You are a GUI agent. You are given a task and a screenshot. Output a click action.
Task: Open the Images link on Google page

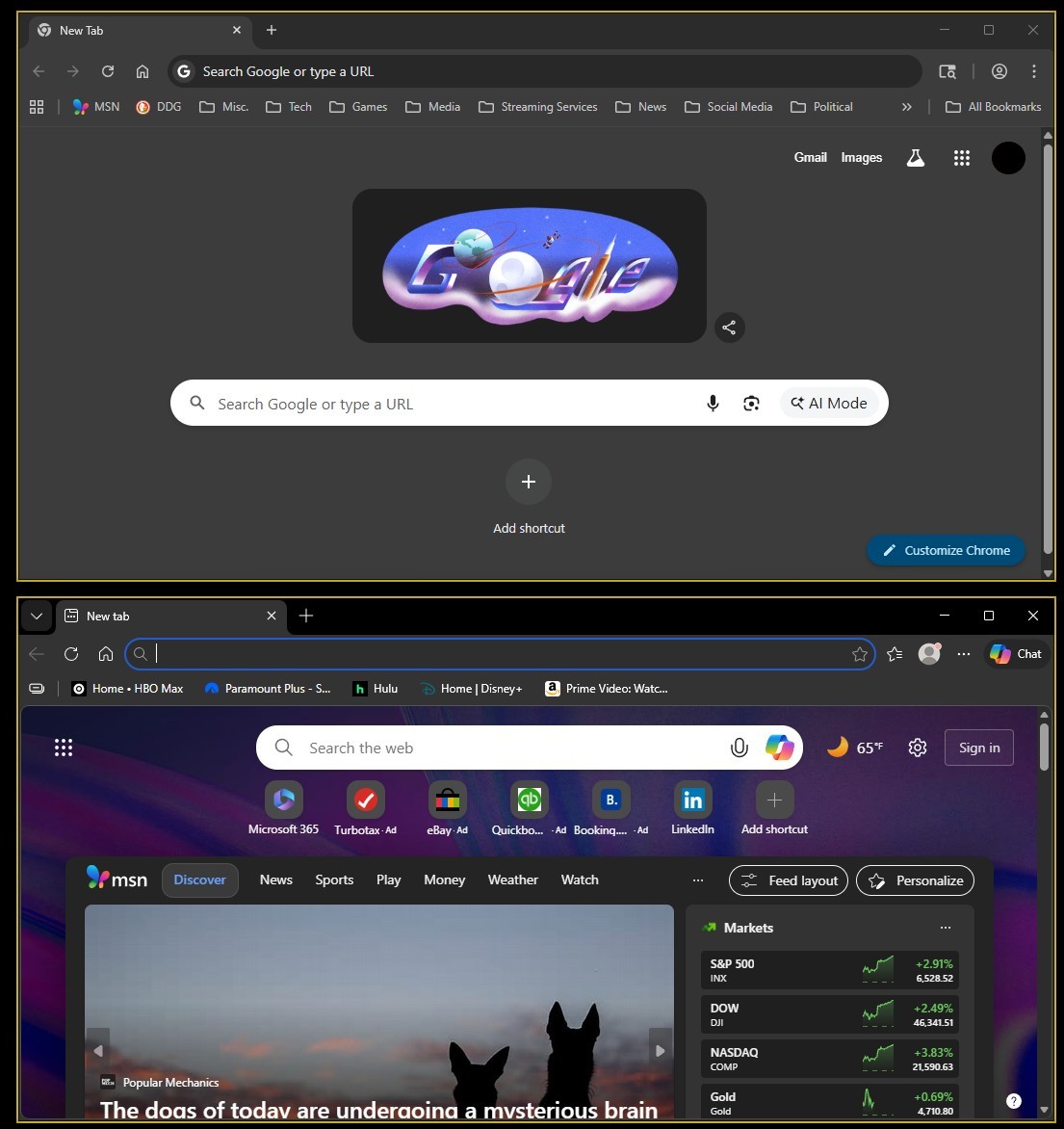[861, 157]
